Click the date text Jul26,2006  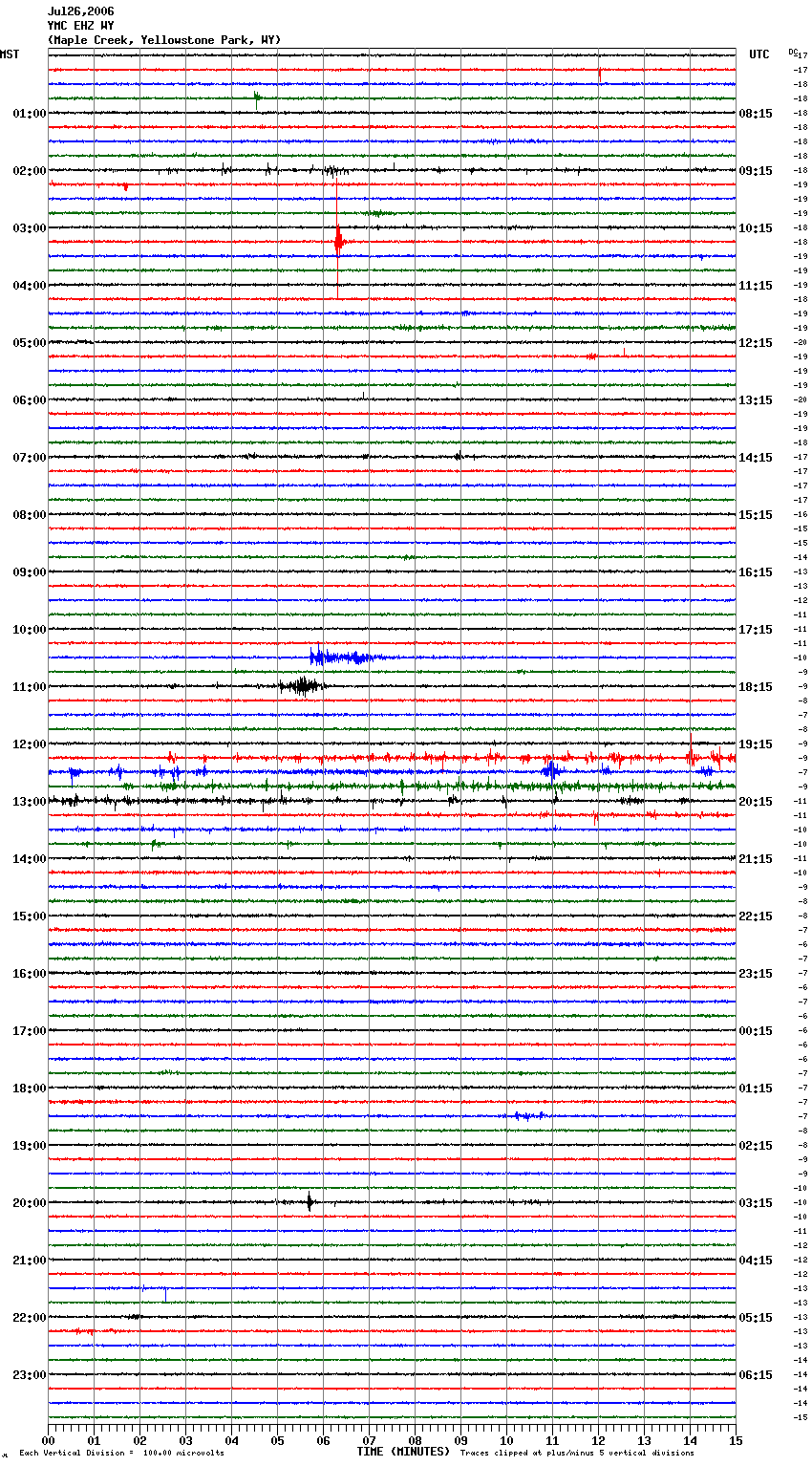click(81, 11)
